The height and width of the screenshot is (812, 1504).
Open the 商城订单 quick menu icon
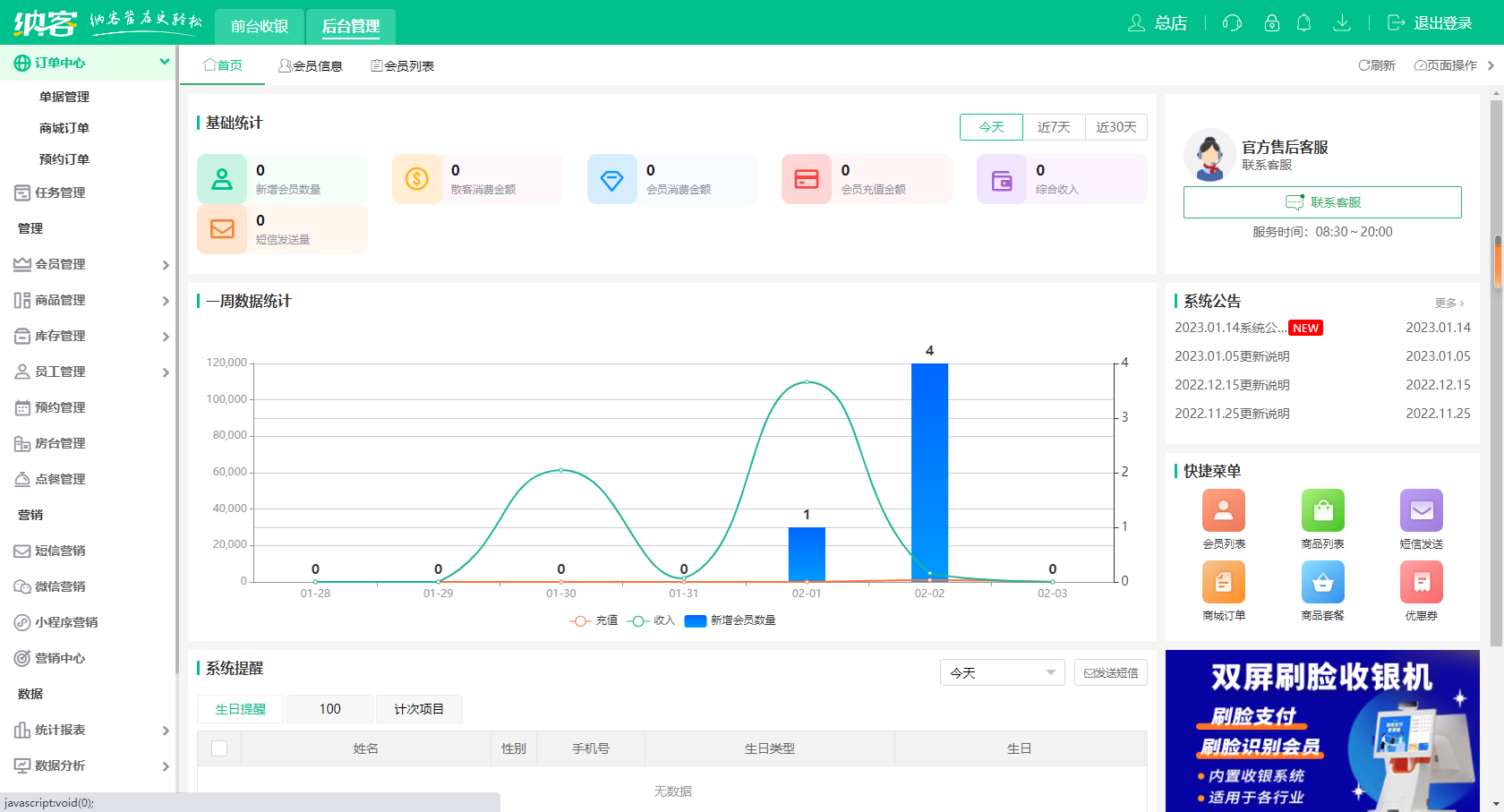click(x=1223, y=582)
